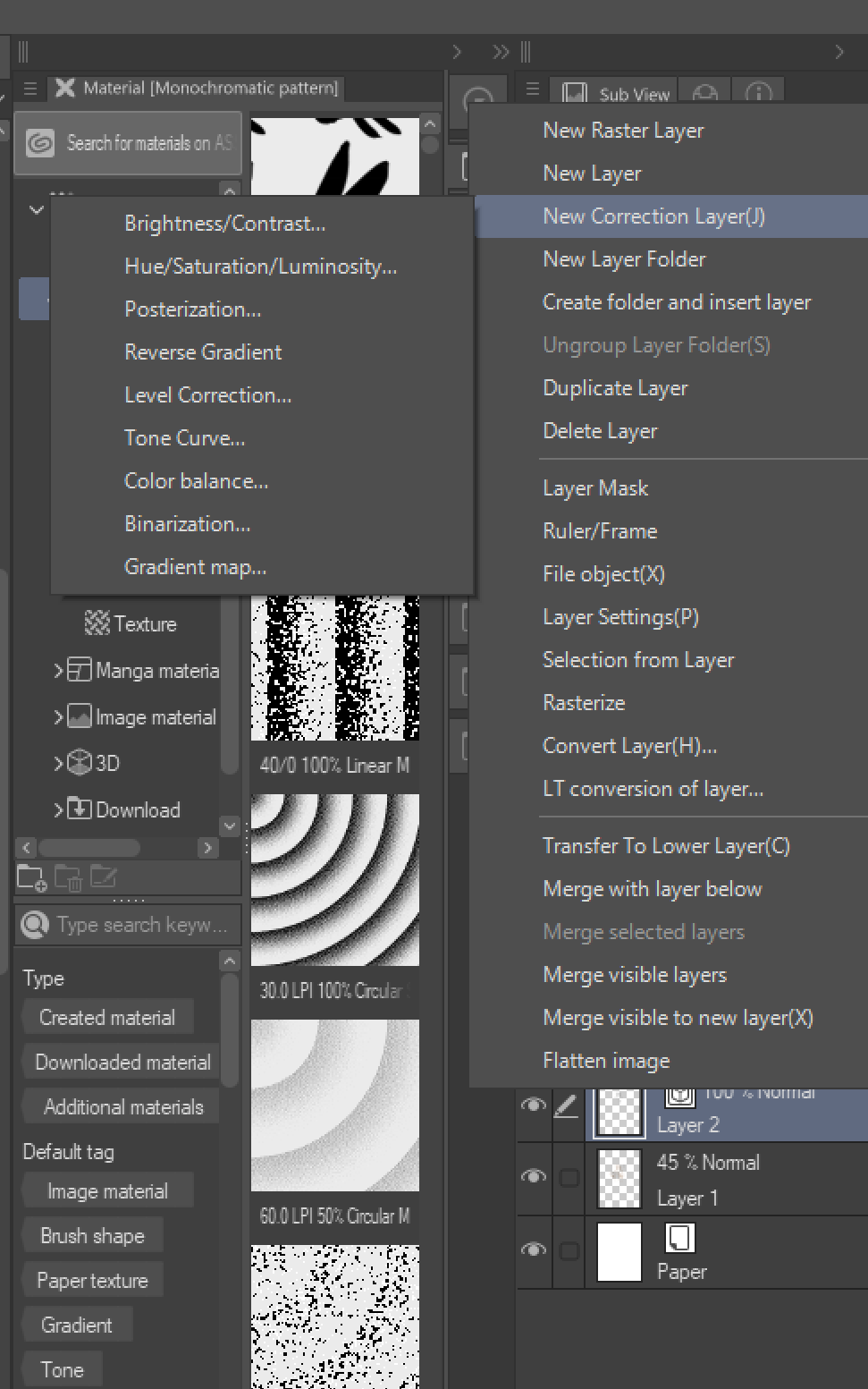Click the Clip Studio Assets swirl icon

tap(40, 143)
